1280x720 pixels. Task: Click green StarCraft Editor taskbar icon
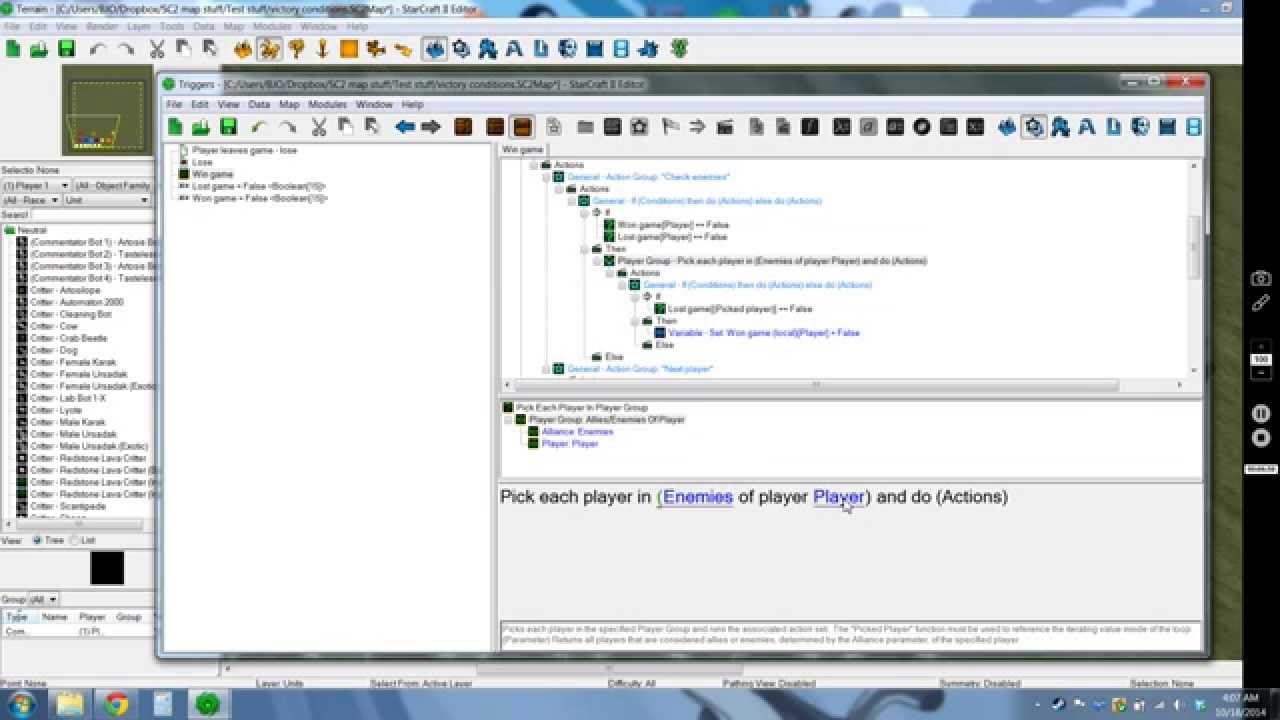coord(208,704)
